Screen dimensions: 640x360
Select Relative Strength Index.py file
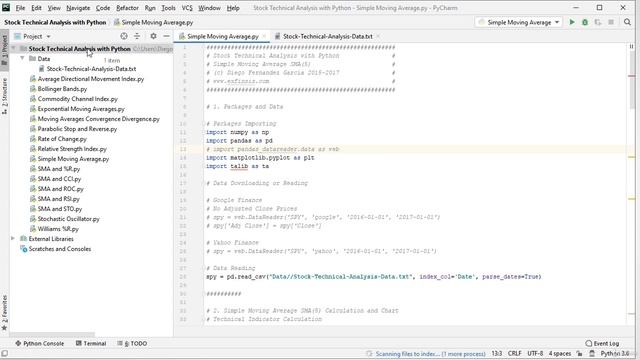click(72, 149)
